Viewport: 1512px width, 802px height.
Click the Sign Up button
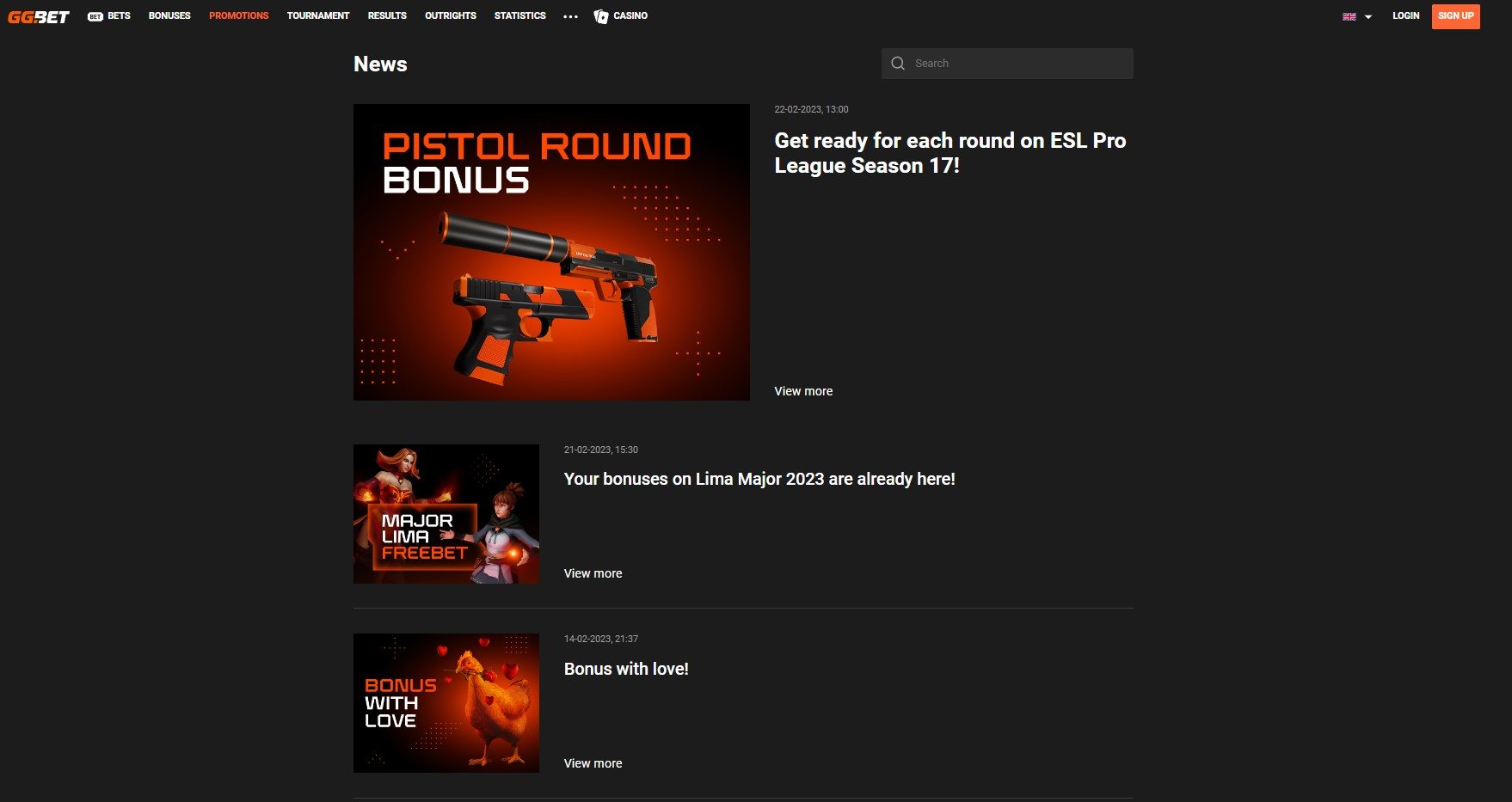1456,16
